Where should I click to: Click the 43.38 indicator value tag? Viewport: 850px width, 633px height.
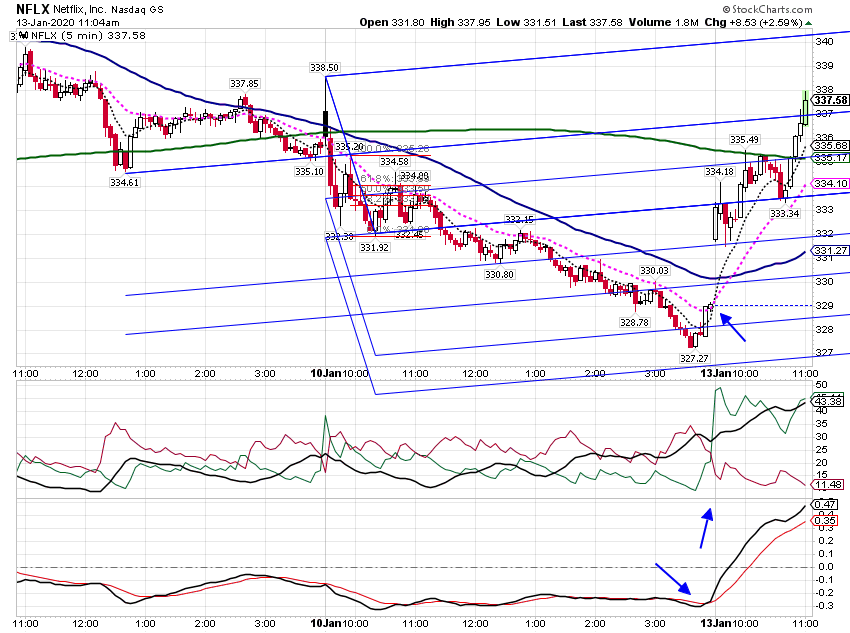click(828, 402)
